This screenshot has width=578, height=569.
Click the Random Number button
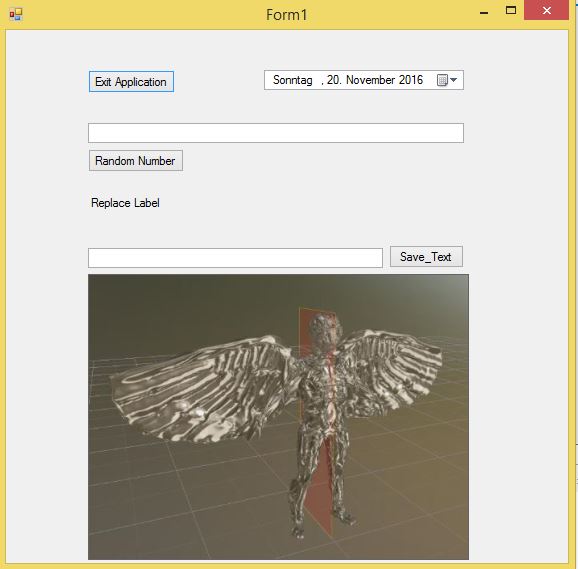coord(136,161)
